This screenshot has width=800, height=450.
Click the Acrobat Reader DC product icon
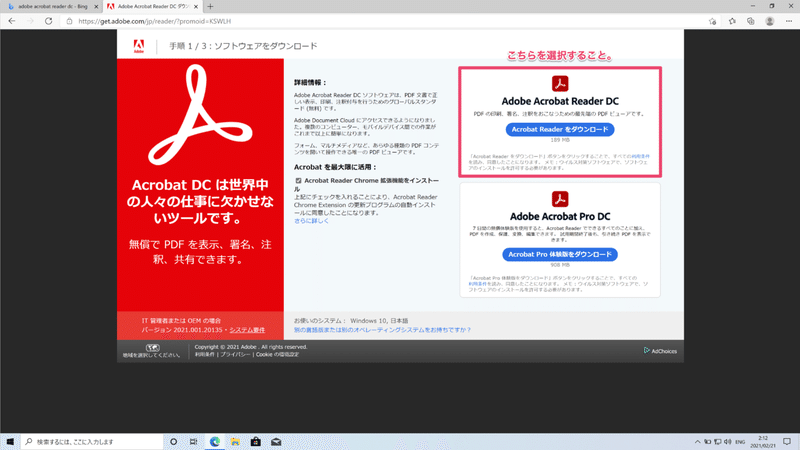(x=560, y=83)
